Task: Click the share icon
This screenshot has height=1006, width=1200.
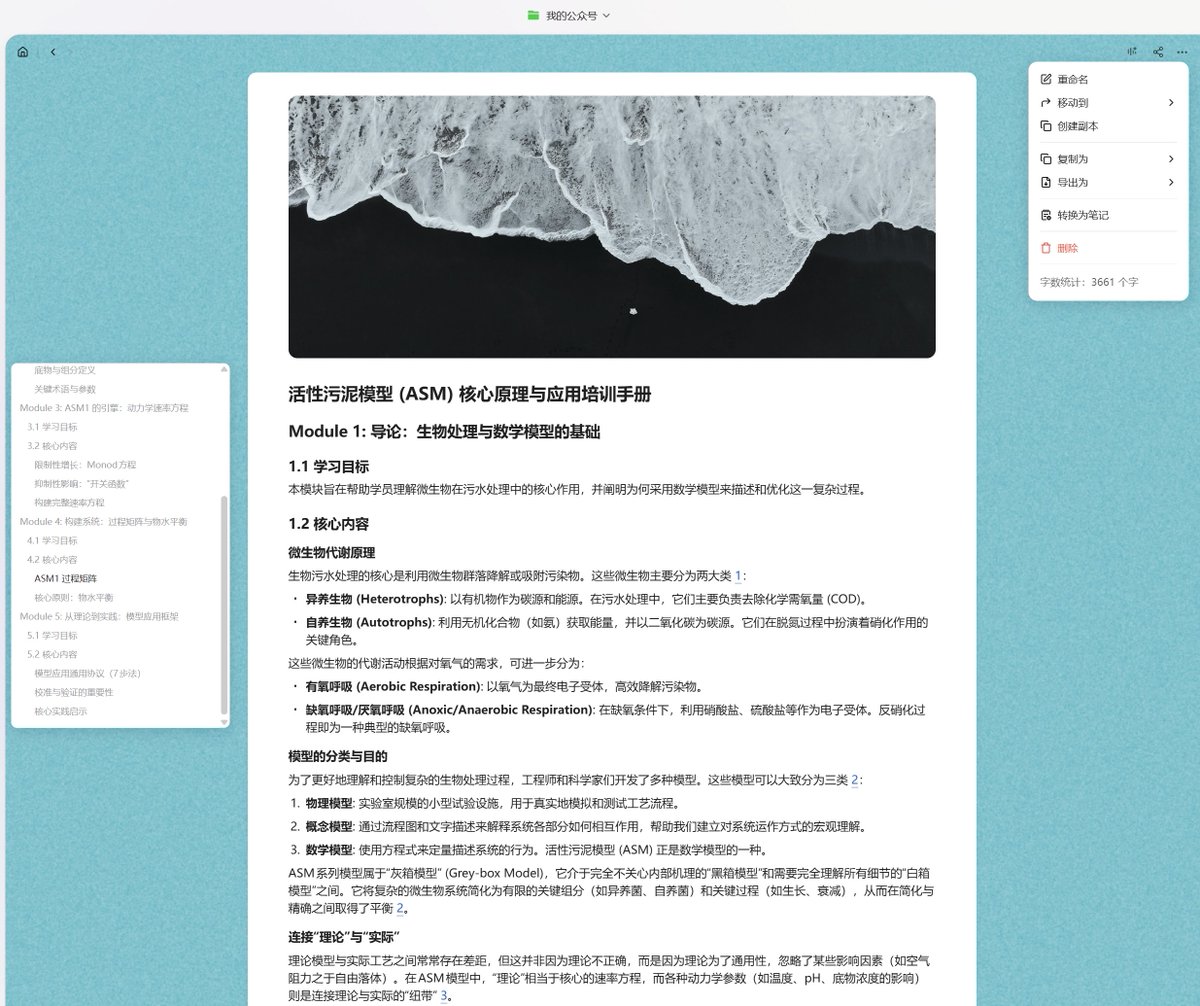Action: 1158,52
